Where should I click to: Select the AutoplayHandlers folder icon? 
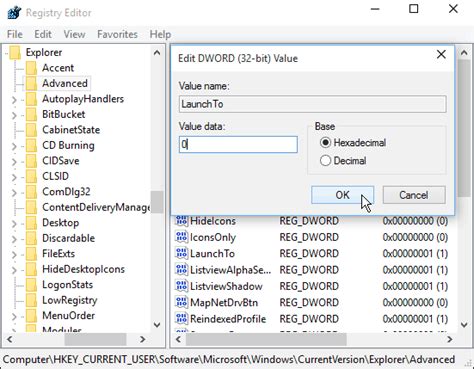[31, 99]
